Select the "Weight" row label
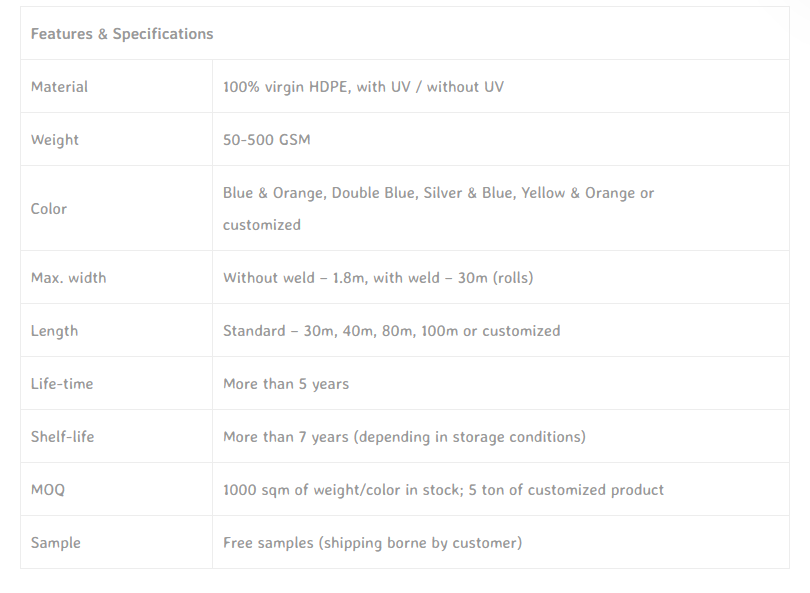This screenshot has height=593, width=810. click(55, 140)
